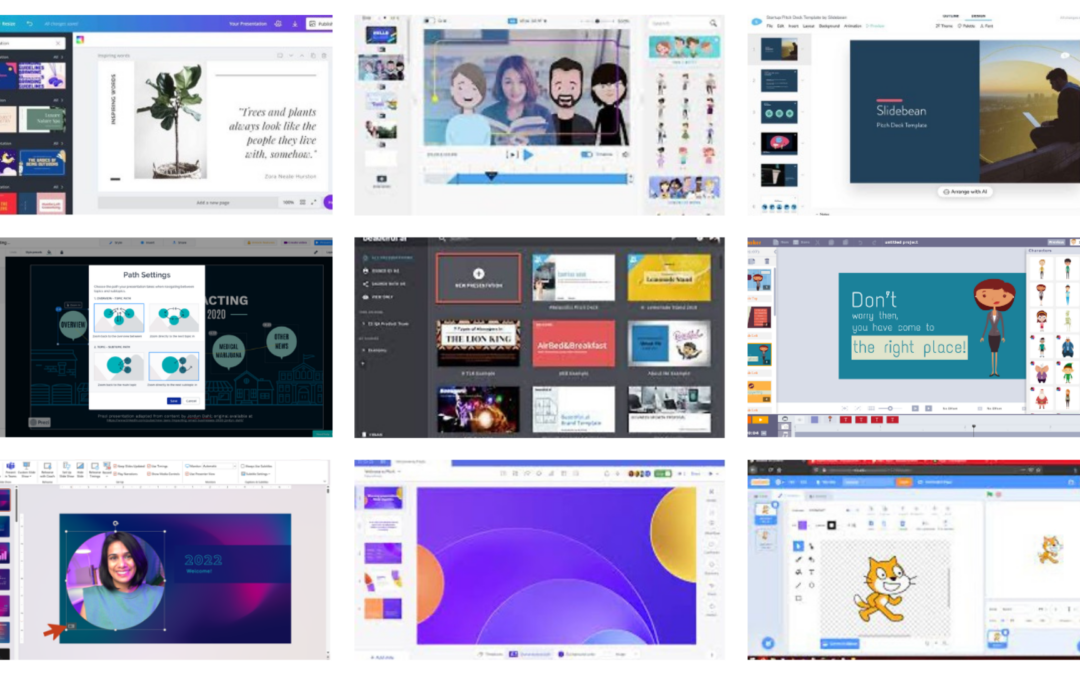
Task: Expand the Product Team folder in Beautiful.ai
Action: pos(386,324)
